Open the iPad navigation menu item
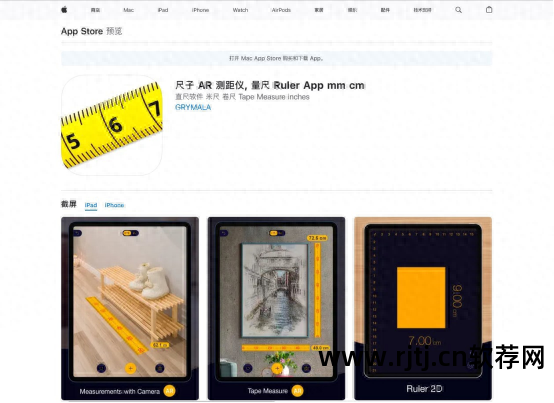Screen dimensions: 554x403 point(163,10)
